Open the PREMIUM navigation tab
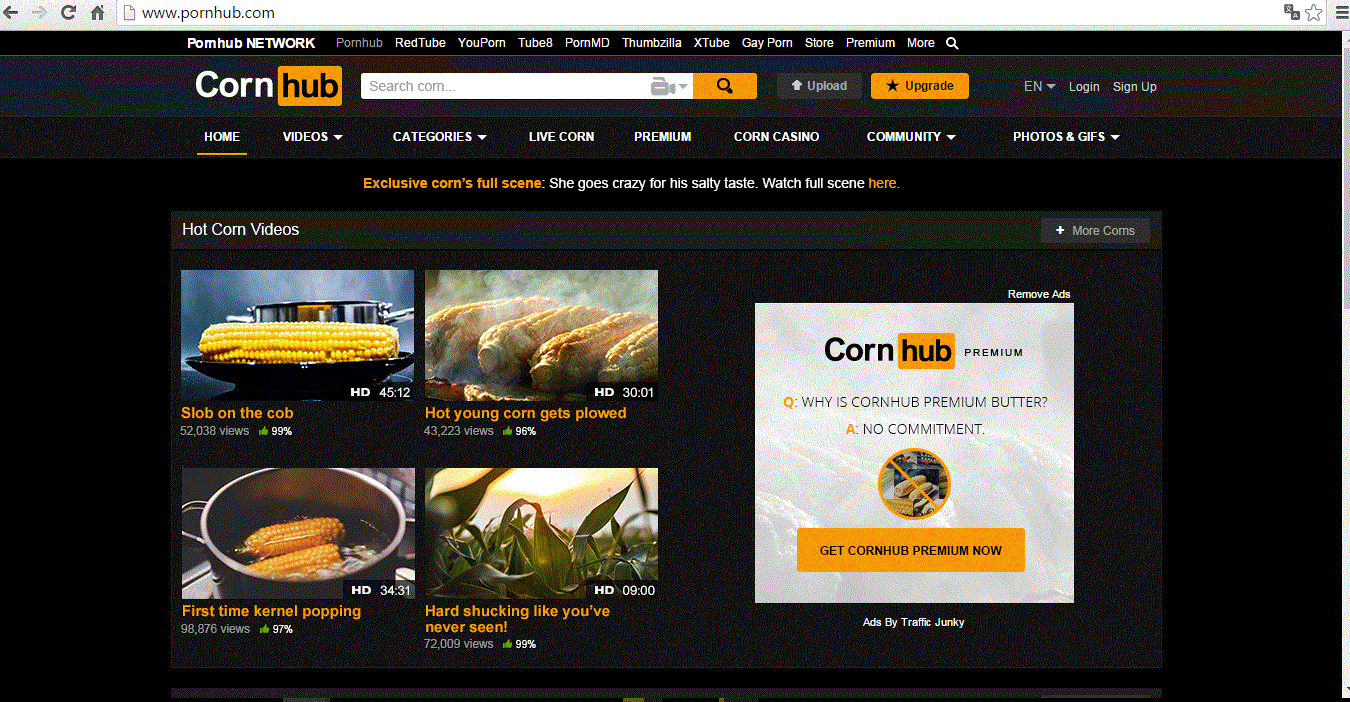This screenshot has height=702, width=1350. click(x=662, y=137)
